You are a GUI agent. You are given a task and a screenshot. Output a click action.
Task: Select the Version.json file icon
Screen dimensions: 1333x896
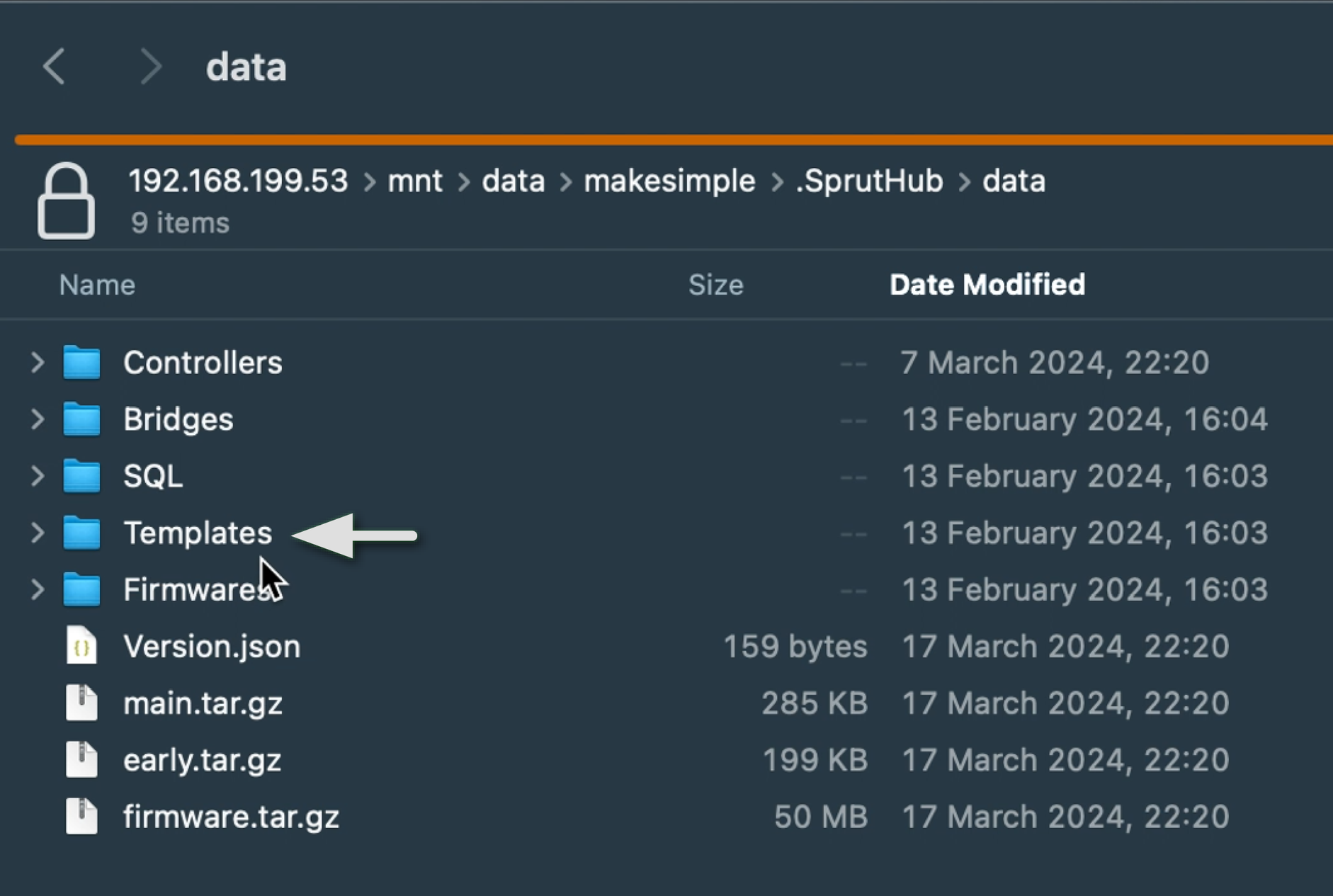point(81,646)
